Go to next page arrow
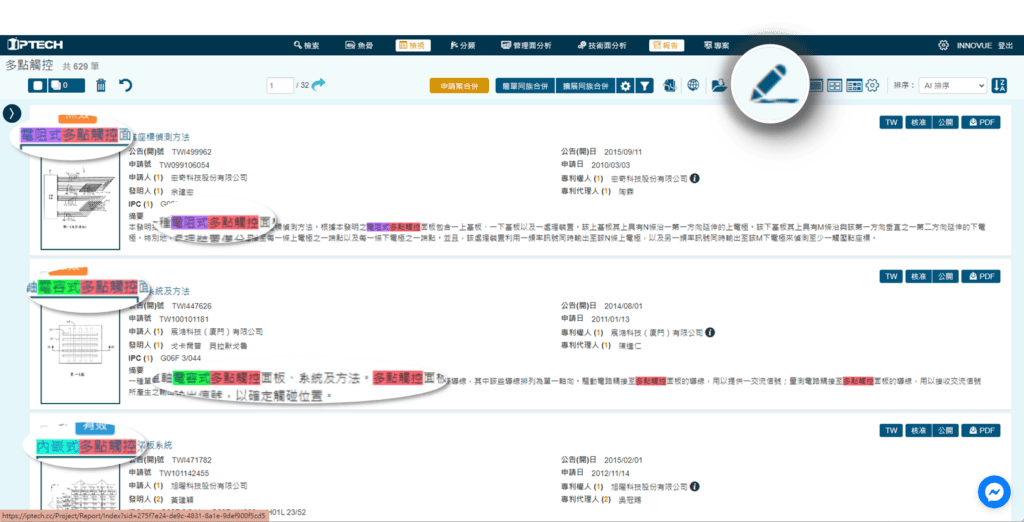The width and height of the screenshot is (1024, 522). pos(319,86)
